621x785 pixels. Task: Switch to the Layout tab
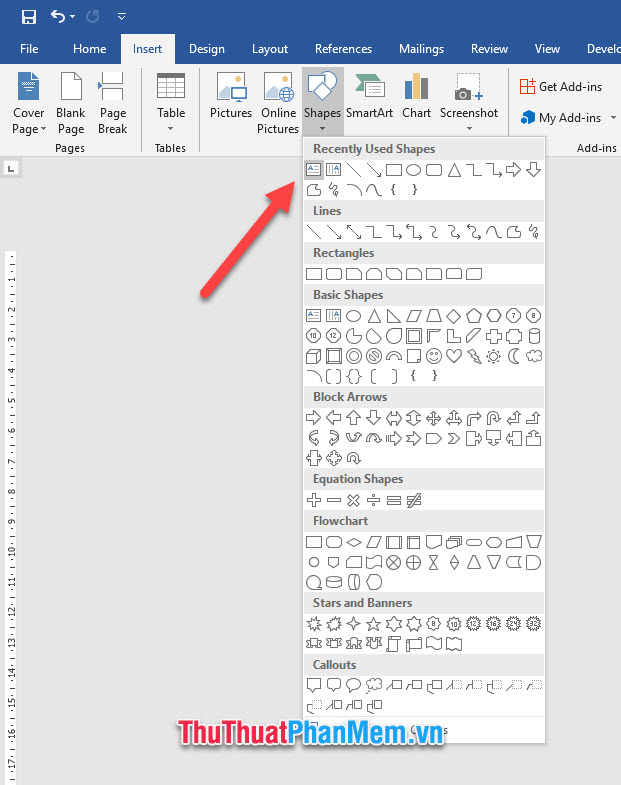[270, 49]
